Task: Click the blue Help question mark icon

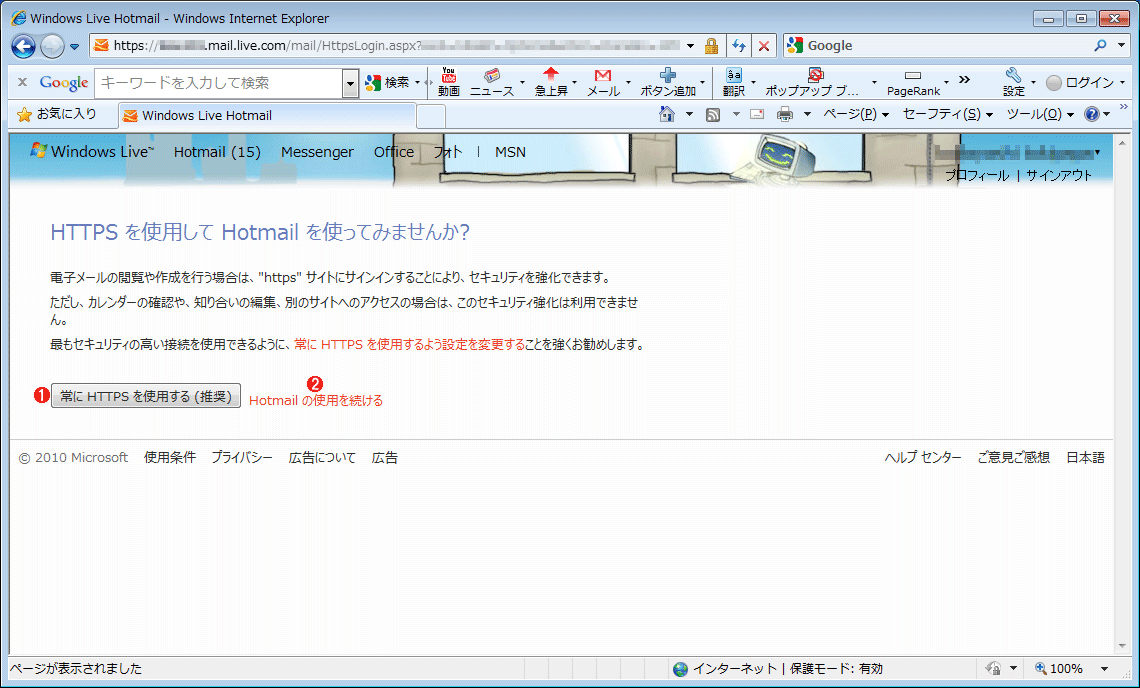Action: tap(1091, 114)
